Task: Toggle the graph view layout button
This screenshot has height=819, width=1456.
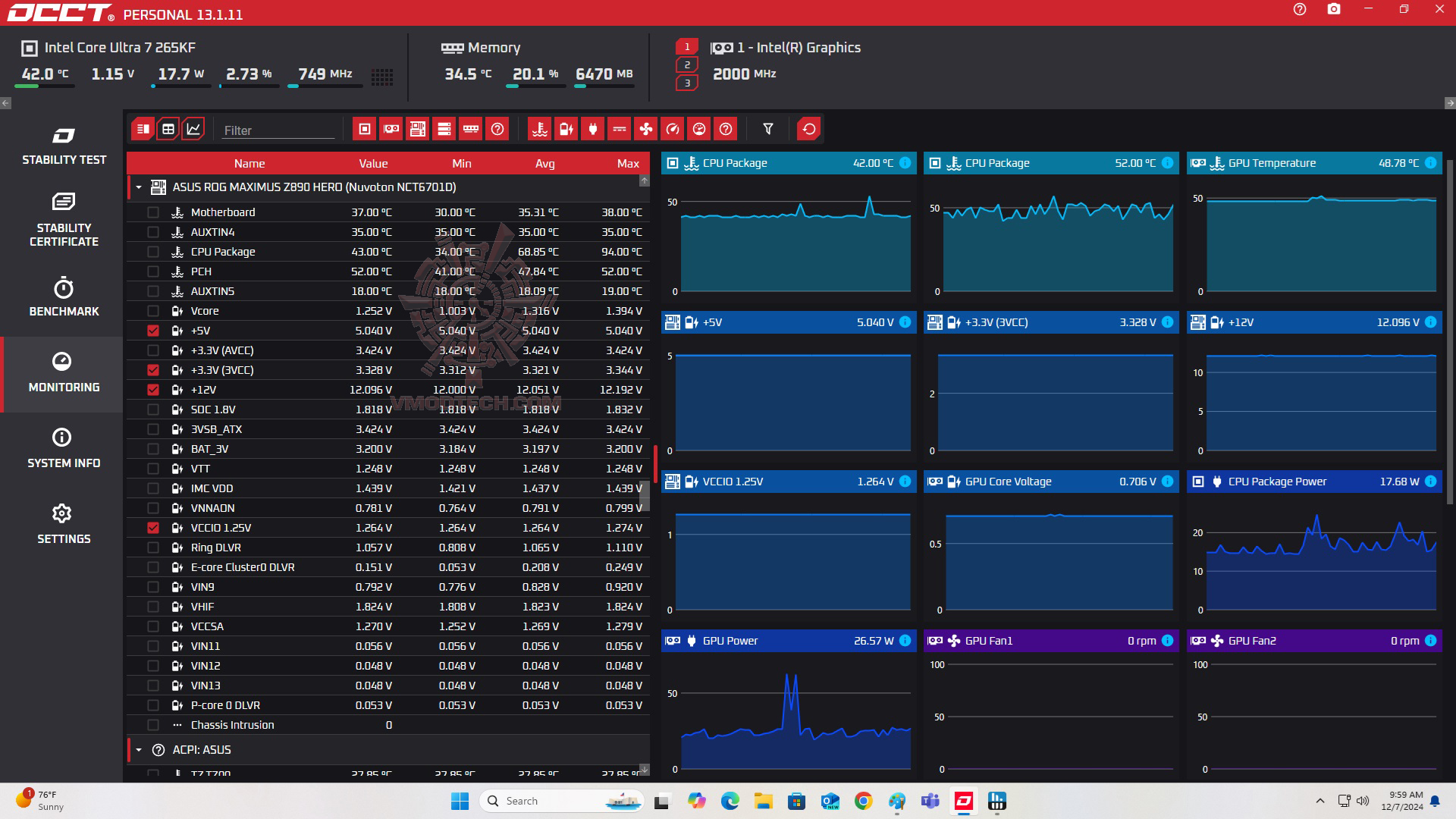Action: click(x=193, y=129)
